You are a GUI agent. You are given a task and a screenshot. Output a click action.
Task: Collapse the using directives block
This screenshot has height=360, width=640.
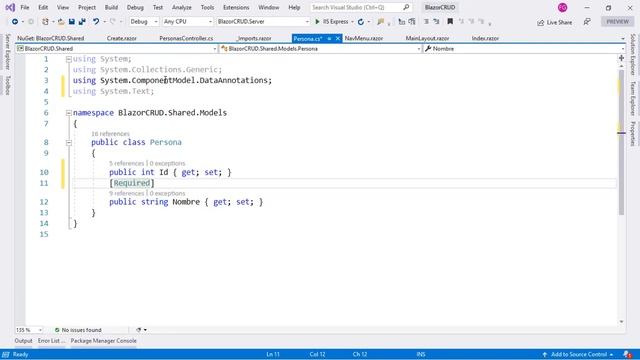69,59
